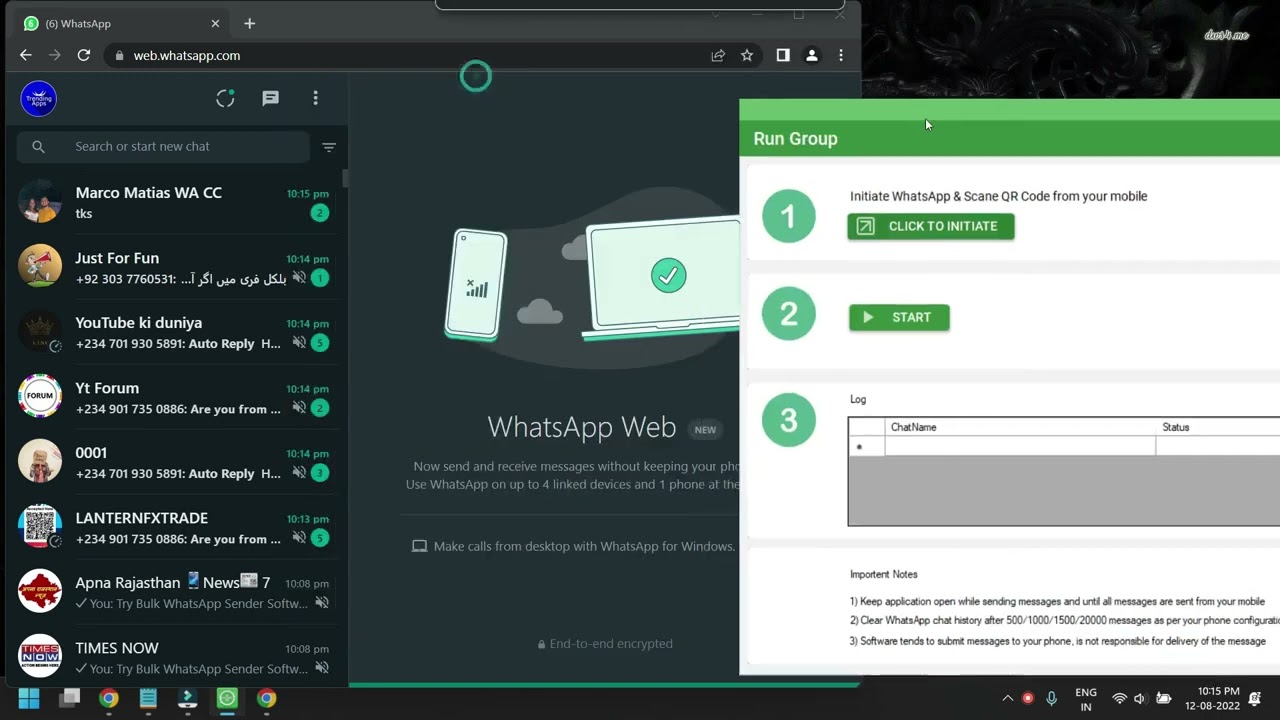
Task: Open Chrome profile icon
Action: click(812, 55)
